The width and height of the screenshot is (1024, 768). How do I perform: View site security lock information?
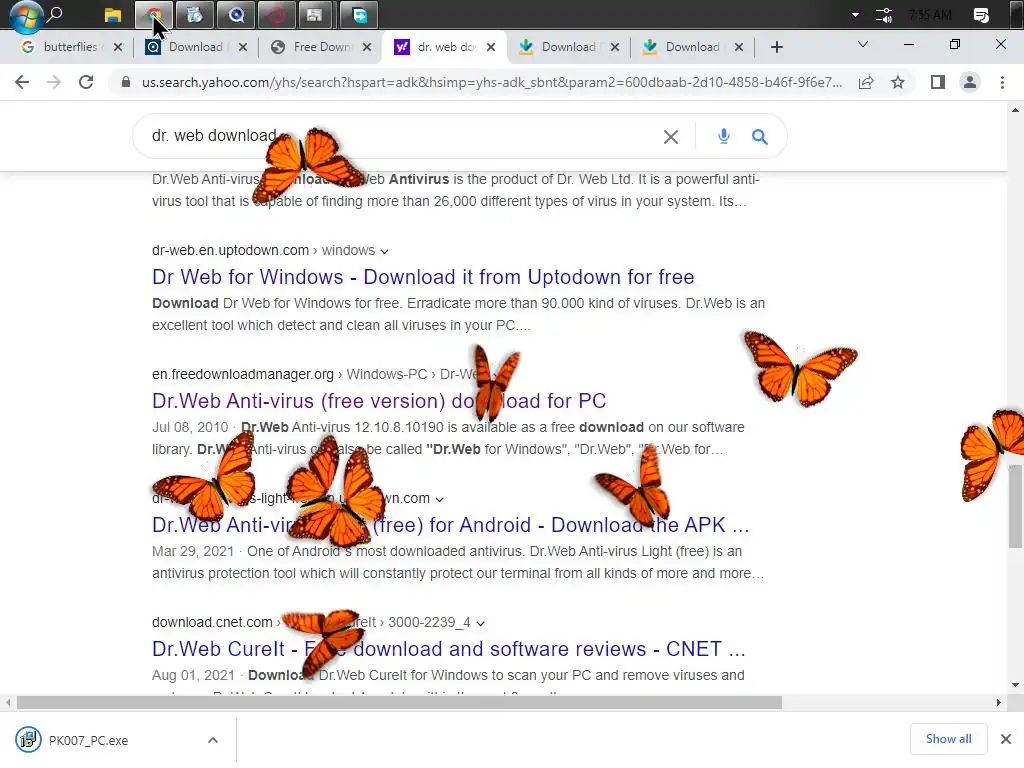click(126, 82)
